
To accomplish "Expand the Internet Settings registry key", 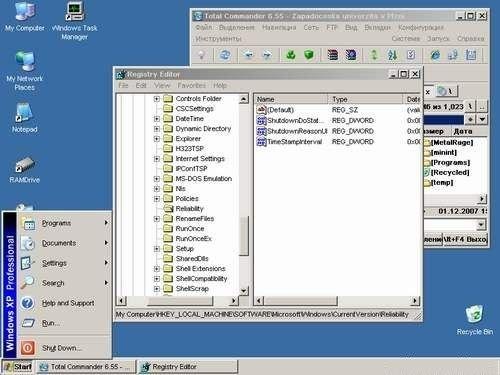I will 156,159.
